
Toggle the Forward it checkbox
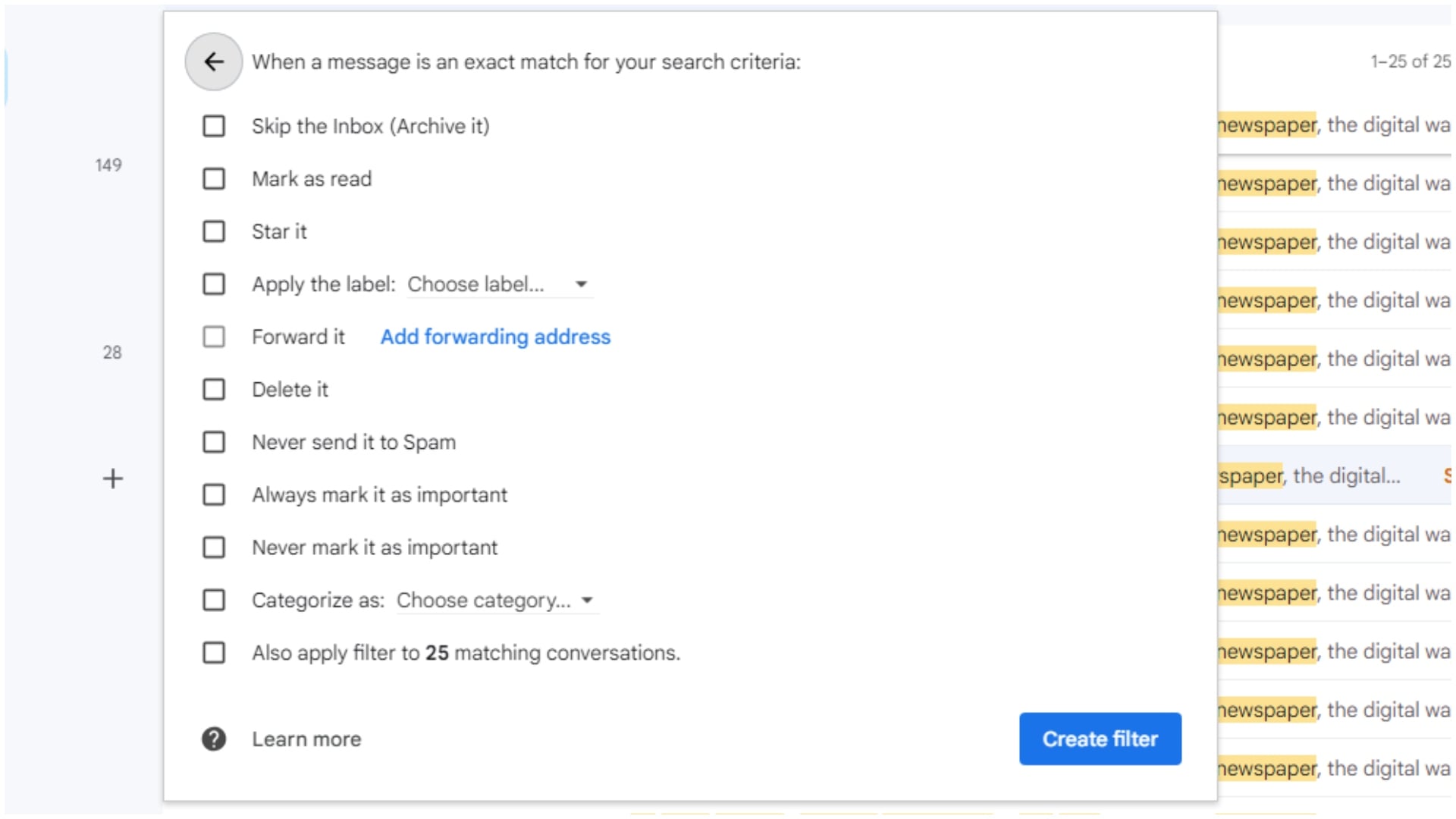[214, 337]
